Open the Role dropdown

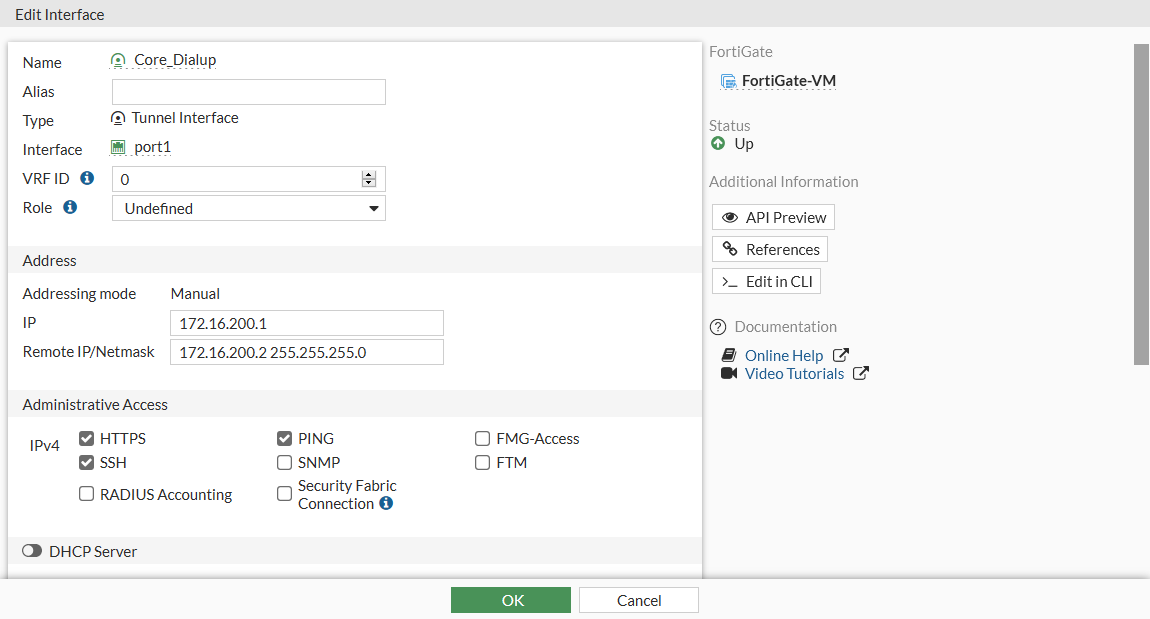pyautogui.click(x=248, y=208)
